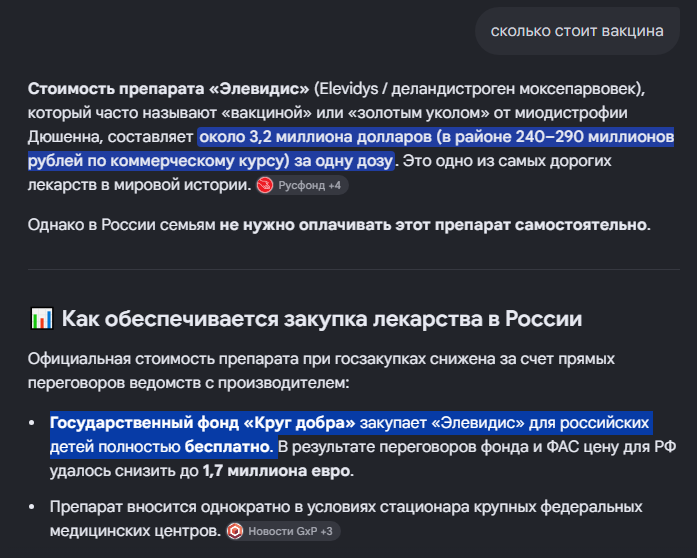
Task: Click the highlighted bold word 'бесплатно'
Action: (227, 446)
